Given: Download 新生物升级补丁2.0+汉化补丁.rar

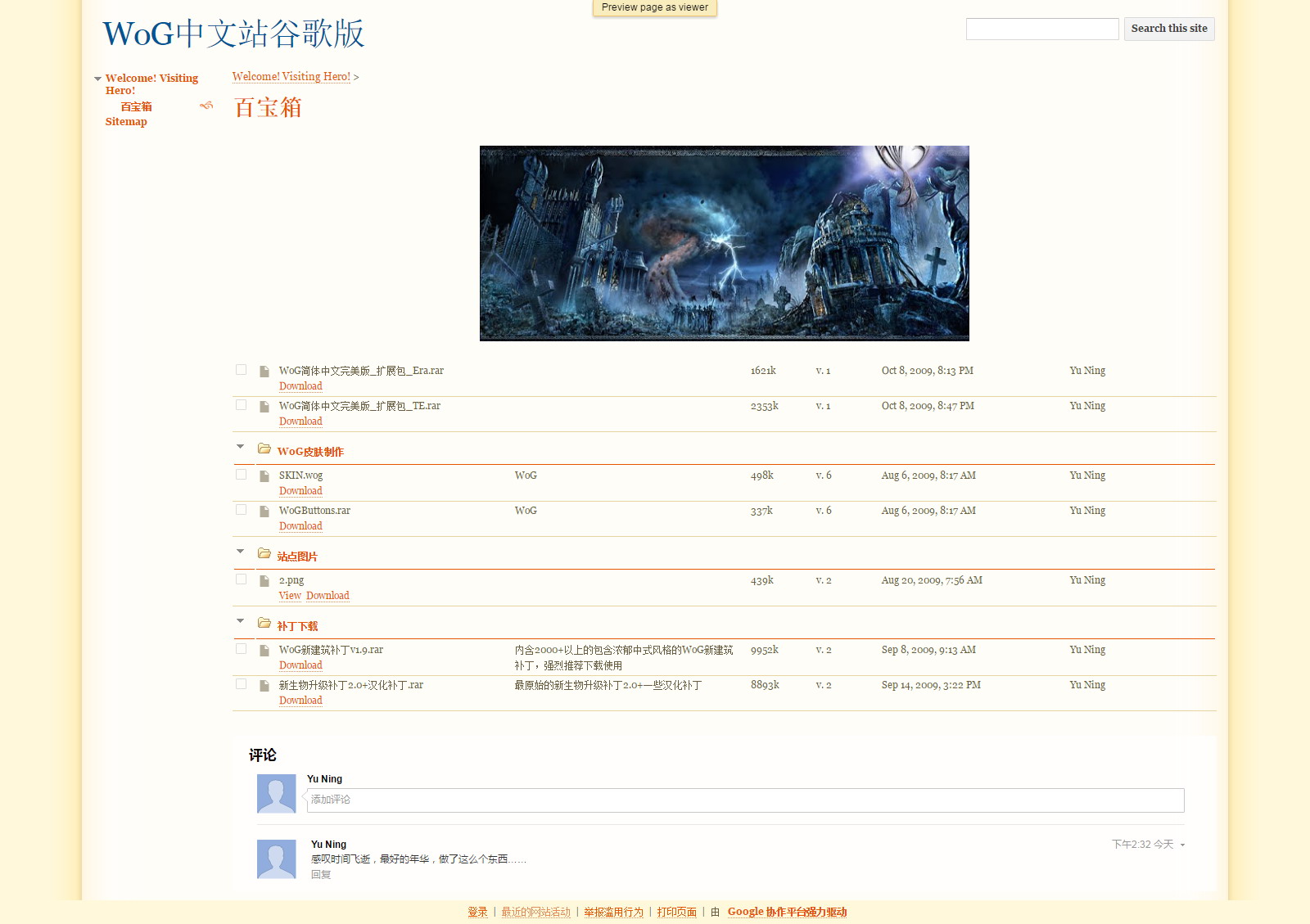Looking at the screenshot, I should (x=300, y=701).
